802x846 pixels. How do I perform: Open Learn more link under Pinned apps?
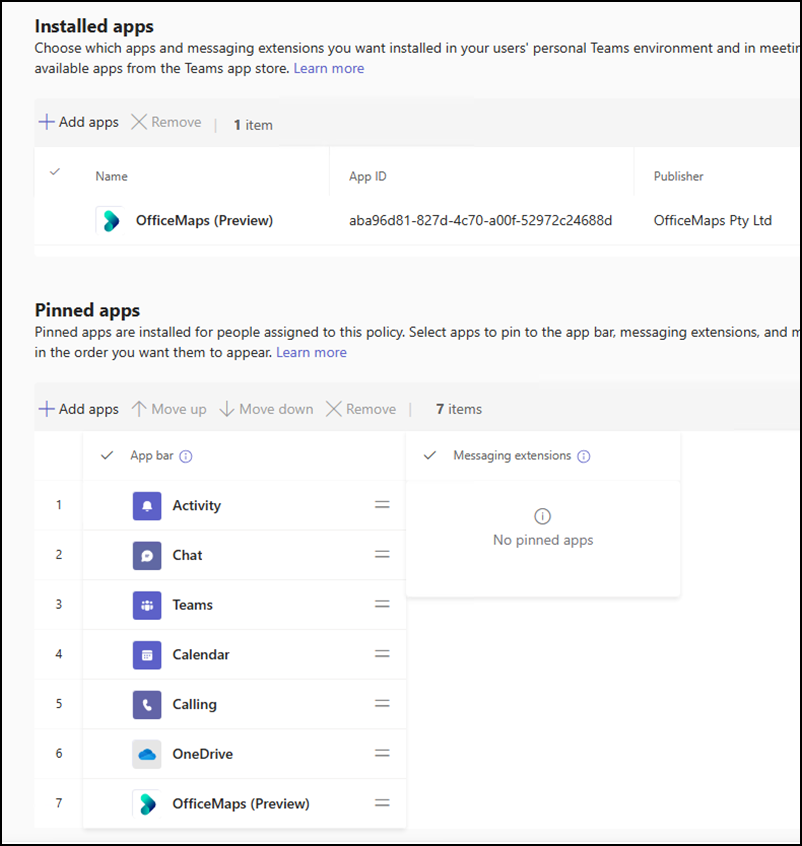click(x=311, y=352)
